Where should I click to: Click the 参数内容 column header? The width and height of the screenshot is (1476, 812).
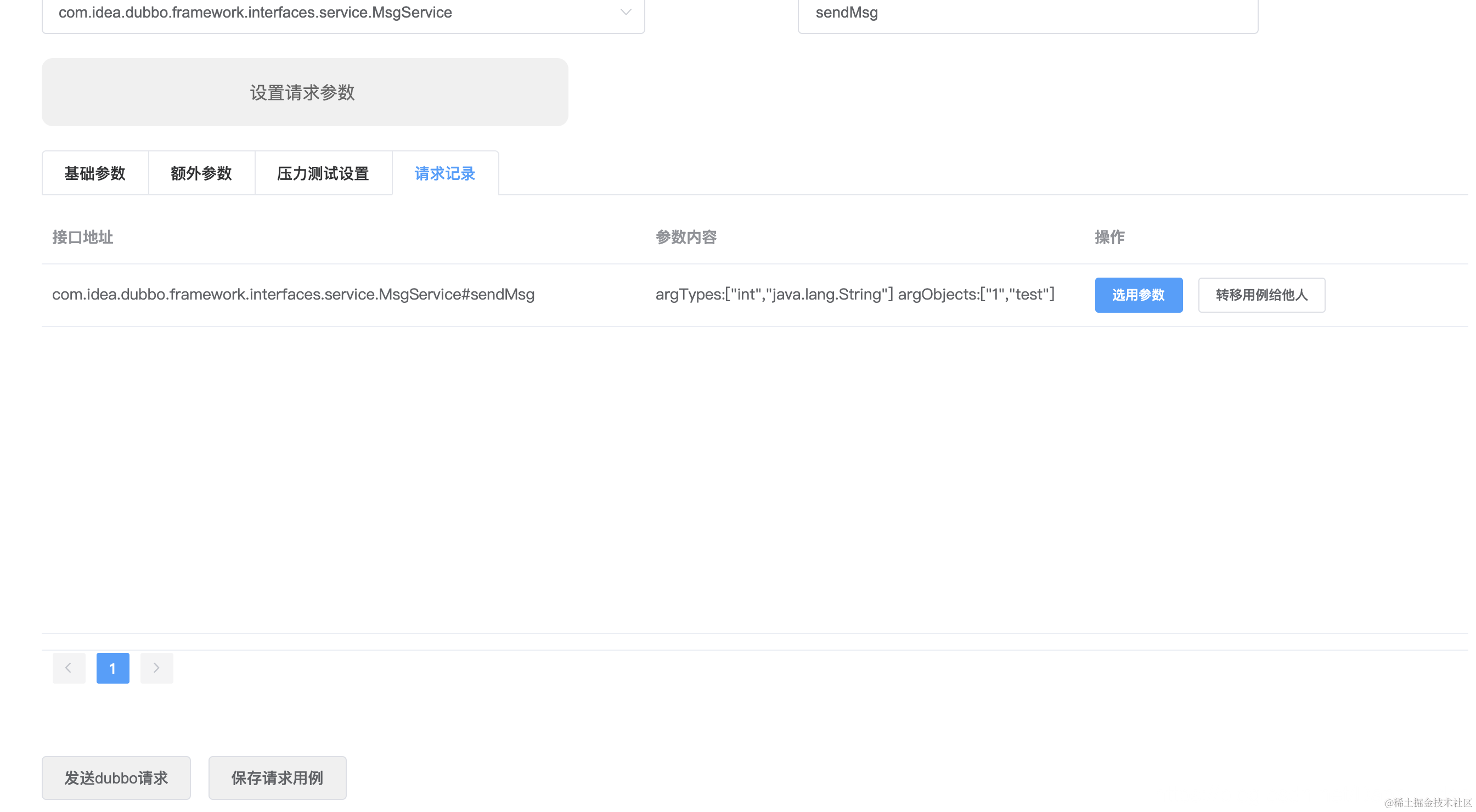coord(686,236)
